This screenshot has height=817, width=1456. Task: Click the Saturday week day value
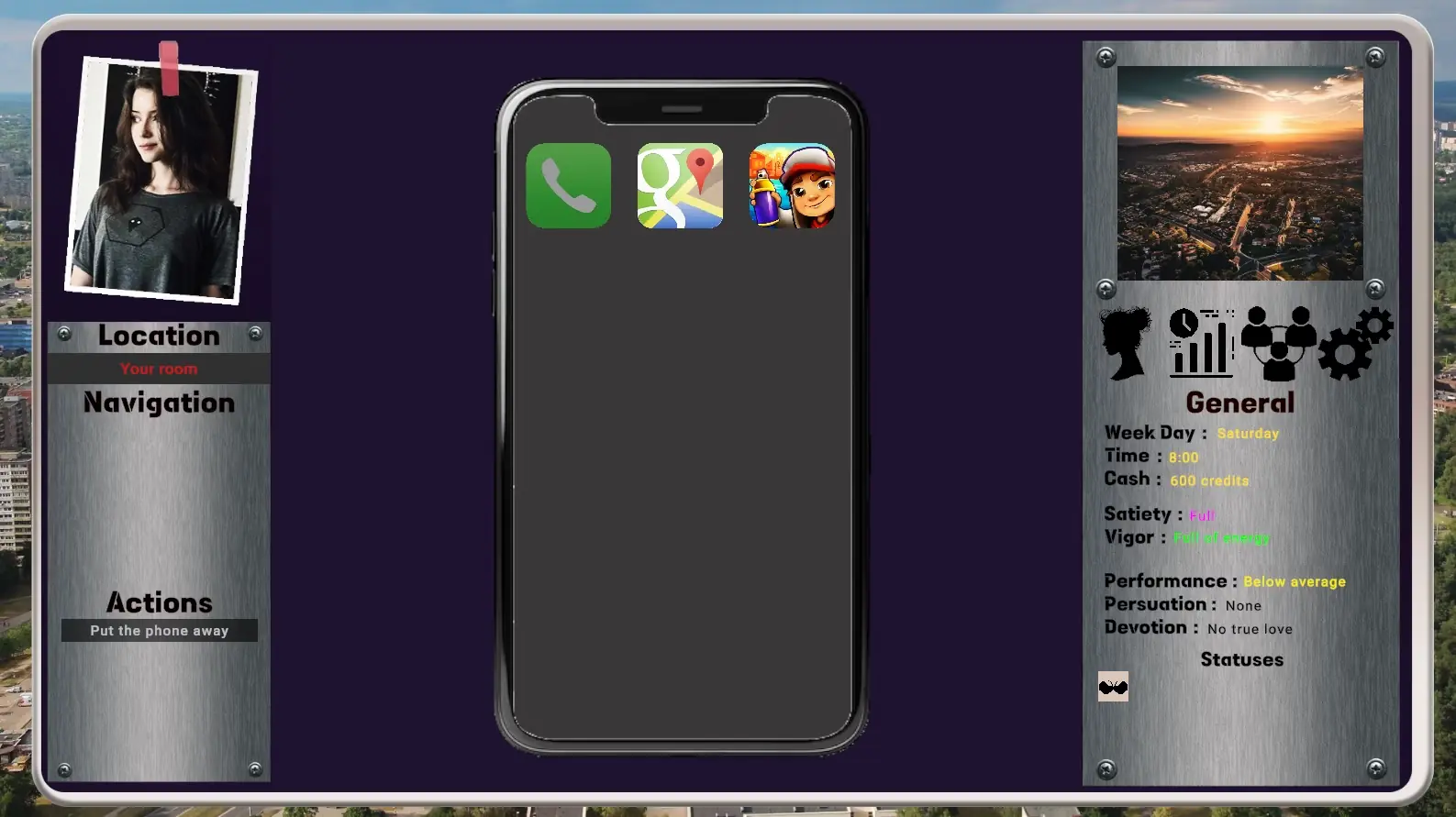pos(1247,434)
